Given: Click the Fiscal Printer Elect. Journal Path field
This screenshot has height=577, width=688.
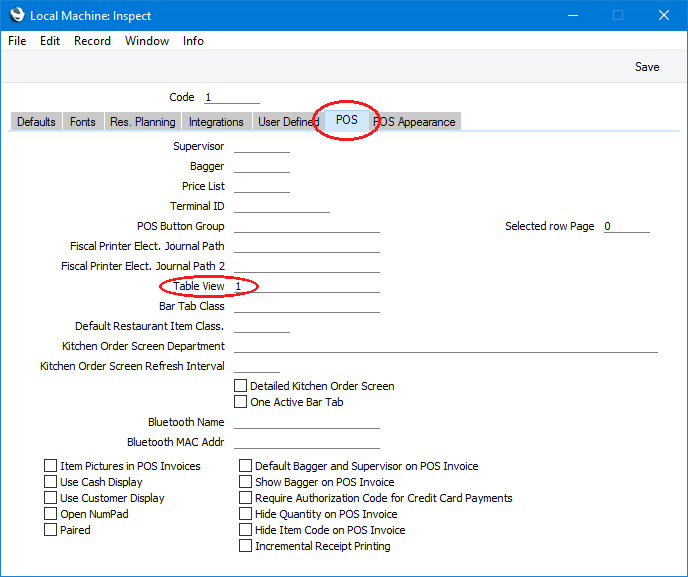Looking at the screenshot, I should pyautogui.click(x=307, y=246).
